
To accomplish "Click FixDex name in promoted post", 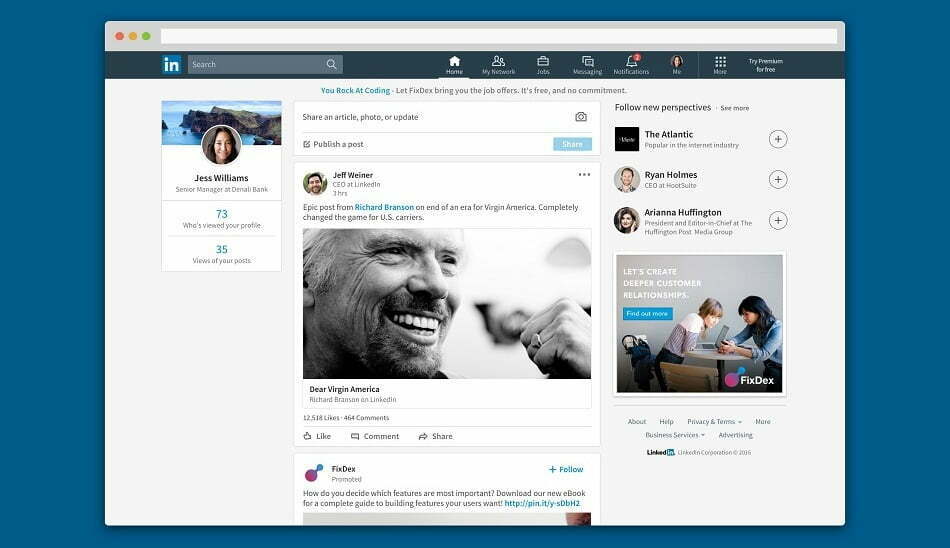I will (x=344, y=469).
